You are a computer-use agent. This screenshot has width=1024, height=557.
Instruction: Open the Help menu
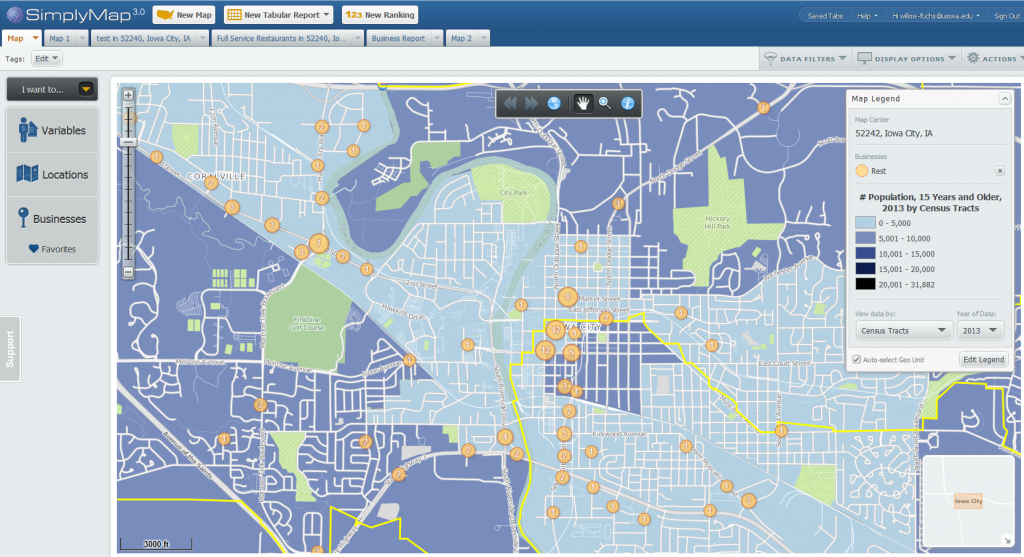click(867, 16)
